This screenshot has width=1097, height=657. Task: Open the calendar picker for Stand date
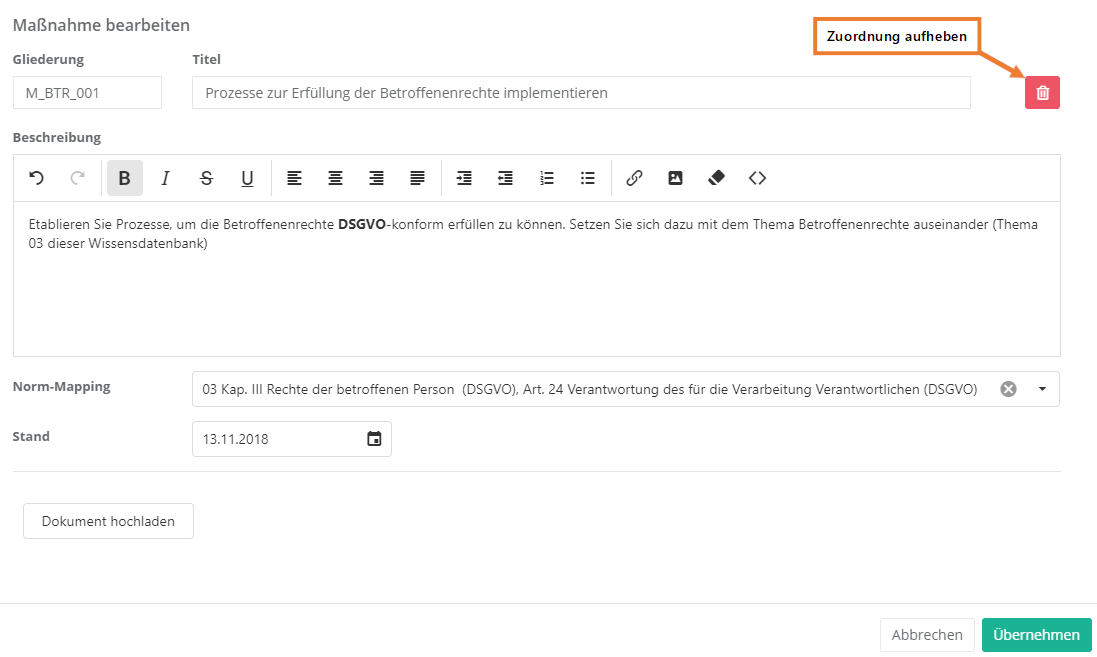click(374, 438)
